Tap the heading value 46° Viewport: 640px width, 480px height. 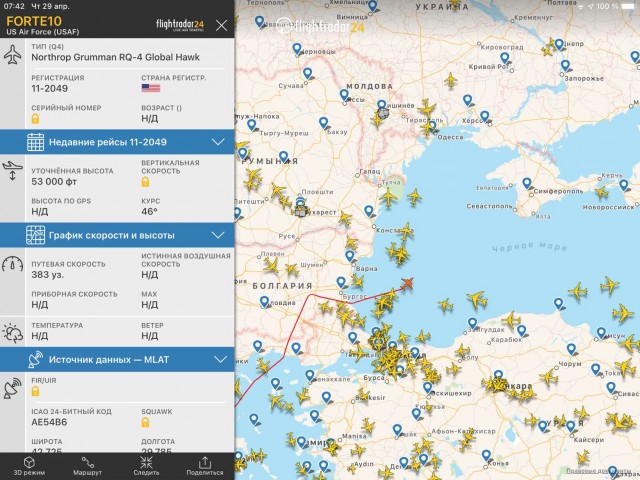click(x=149, y=211)
